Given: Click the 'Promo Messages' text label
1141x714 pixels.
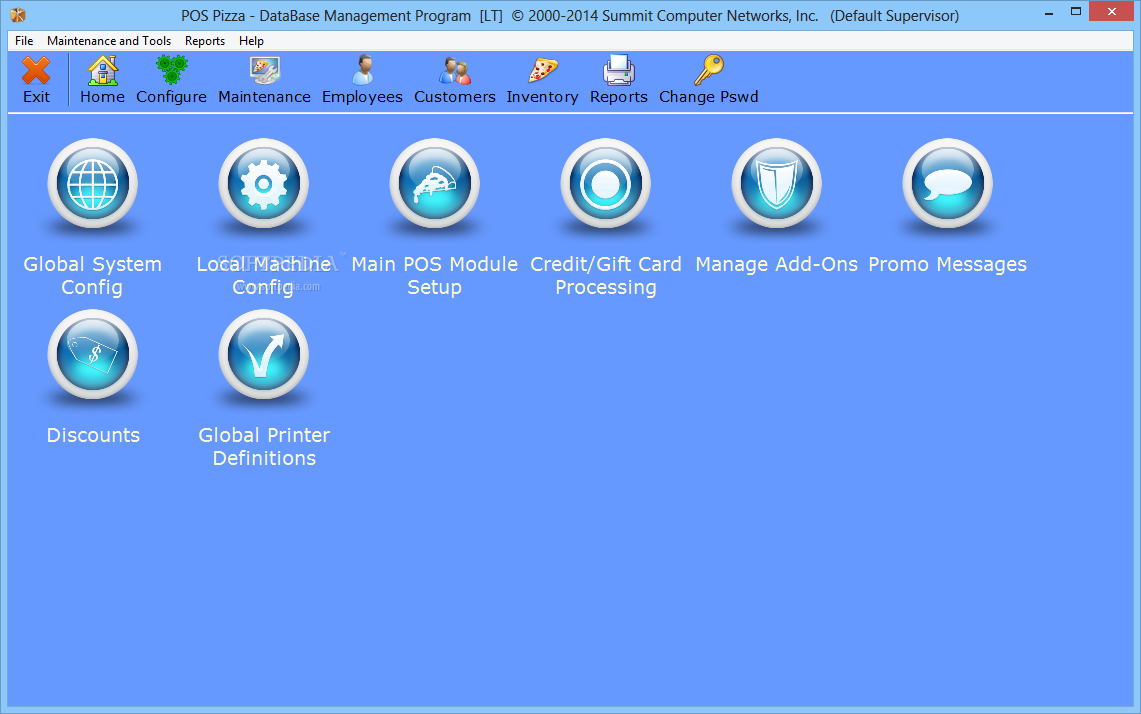Looking at the screenshot, I should click(x=947, y=264).
